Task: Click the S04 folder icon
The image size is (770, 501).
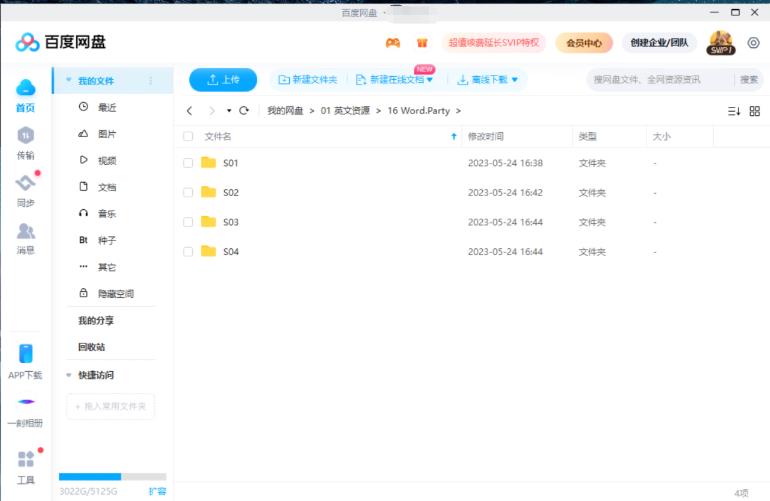Action: [209, 251]
